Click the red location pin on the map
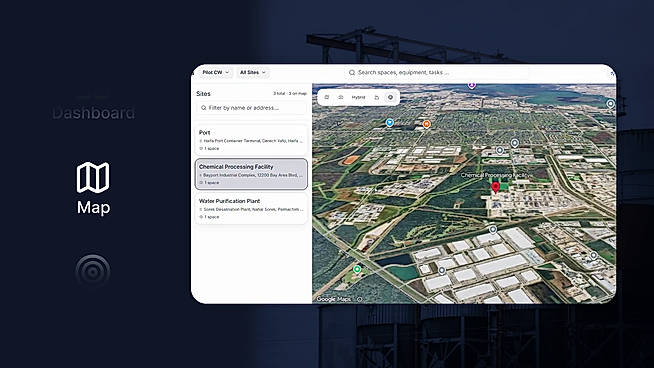The image size is (654, 368). pos(496,188)
